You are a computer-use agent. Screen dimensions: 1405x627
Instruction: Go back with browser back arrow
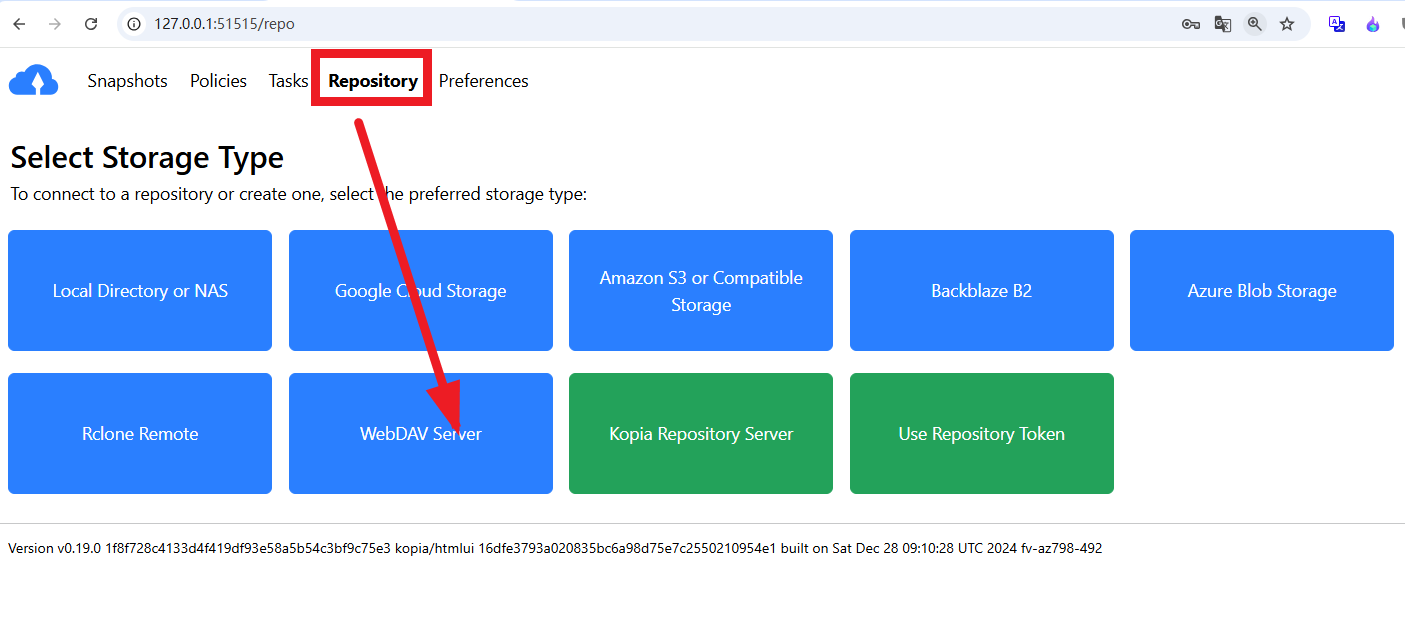[19, 24]
